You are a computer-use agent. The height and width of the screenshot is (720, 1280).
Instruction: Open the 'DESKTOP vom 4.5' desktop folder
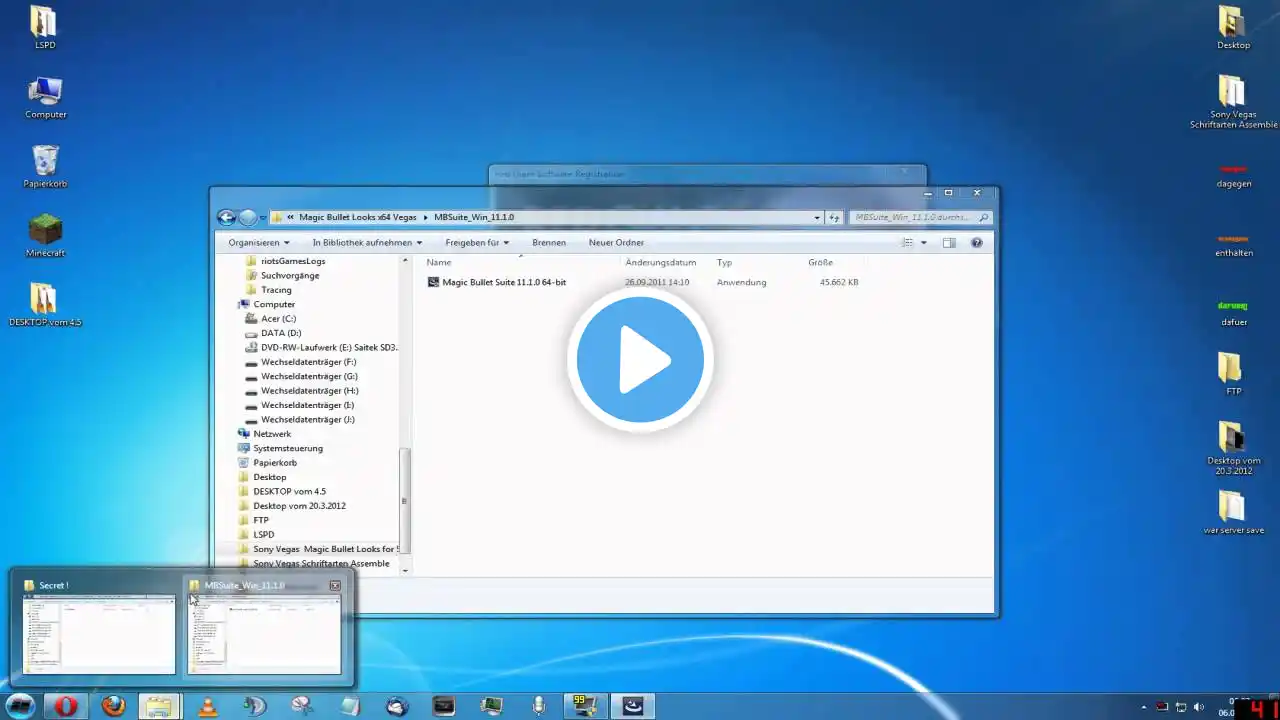[45, 305]
